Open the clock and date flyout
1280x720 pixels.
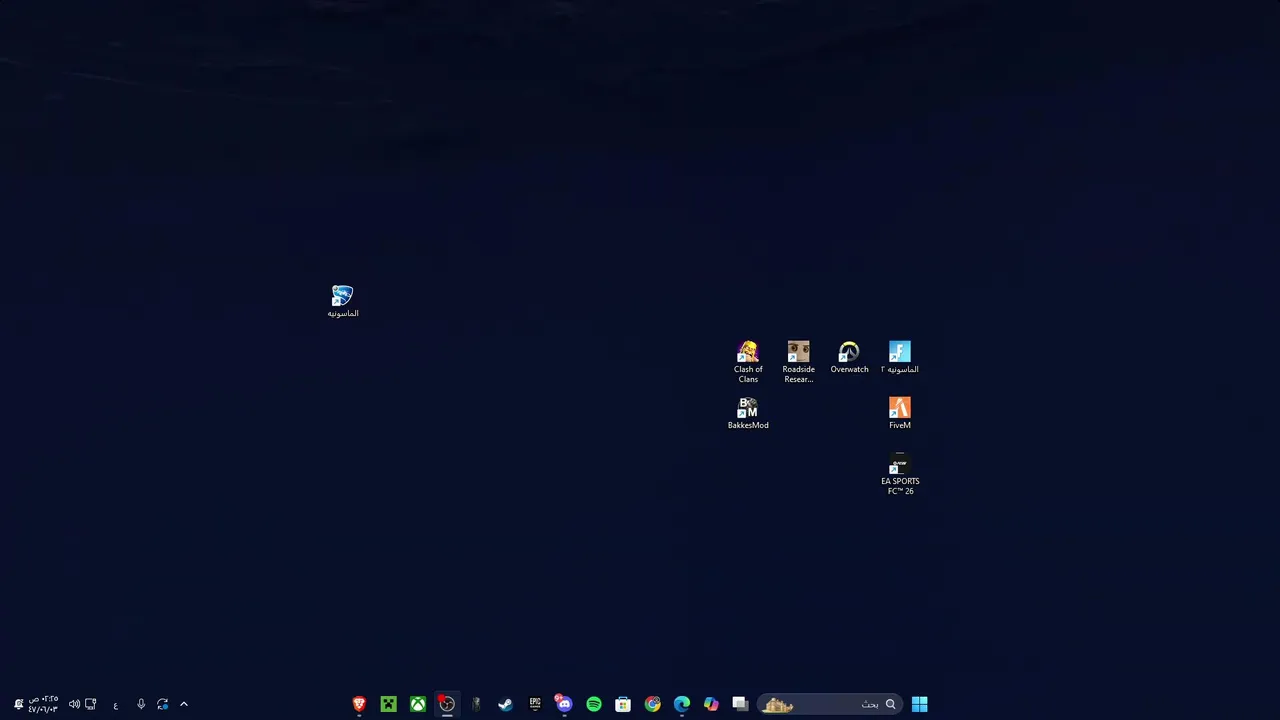(43, 704)
